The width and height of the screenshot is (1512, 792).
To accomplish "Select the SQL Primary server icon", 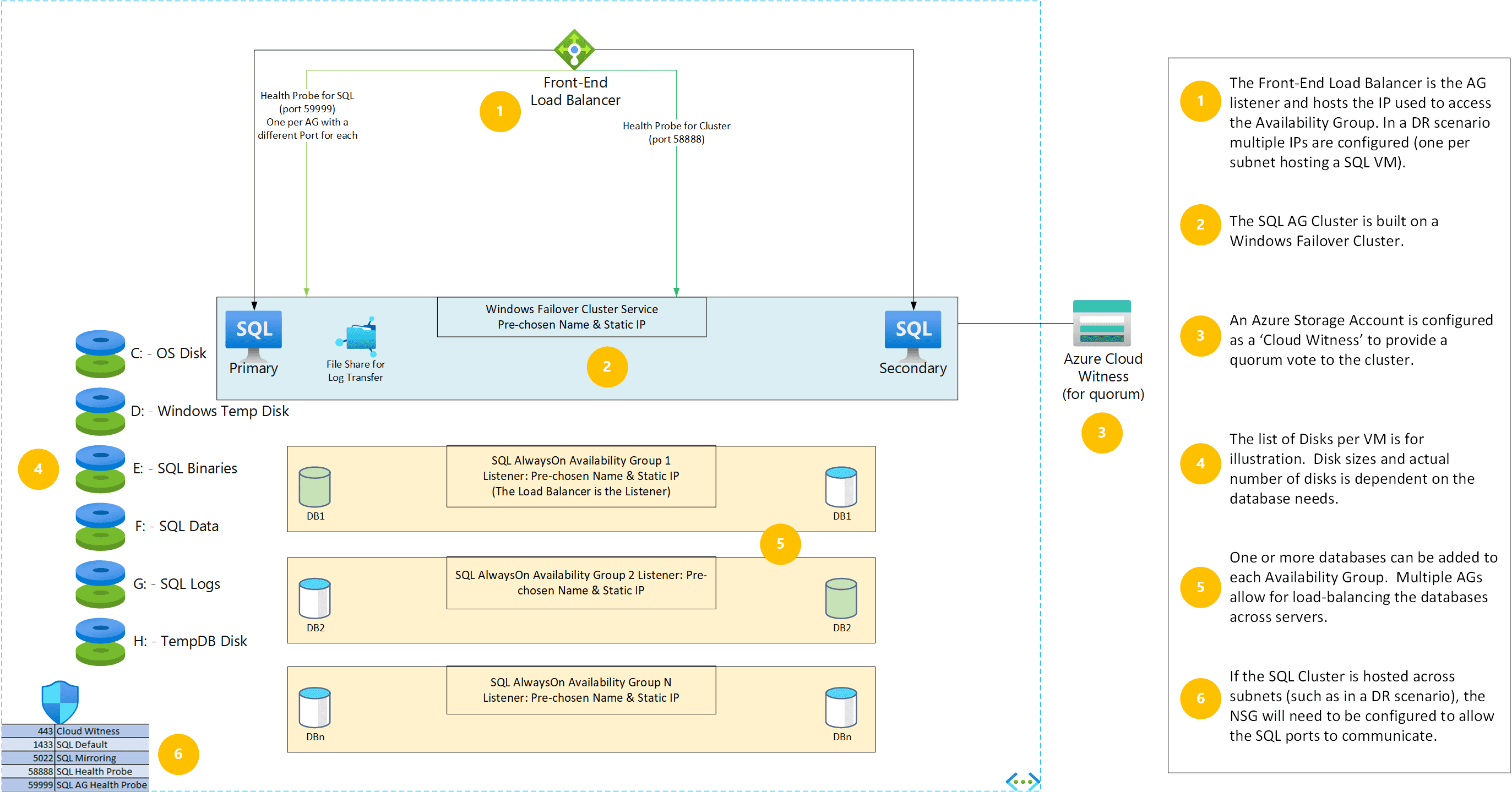I will (x=254, y=335).
